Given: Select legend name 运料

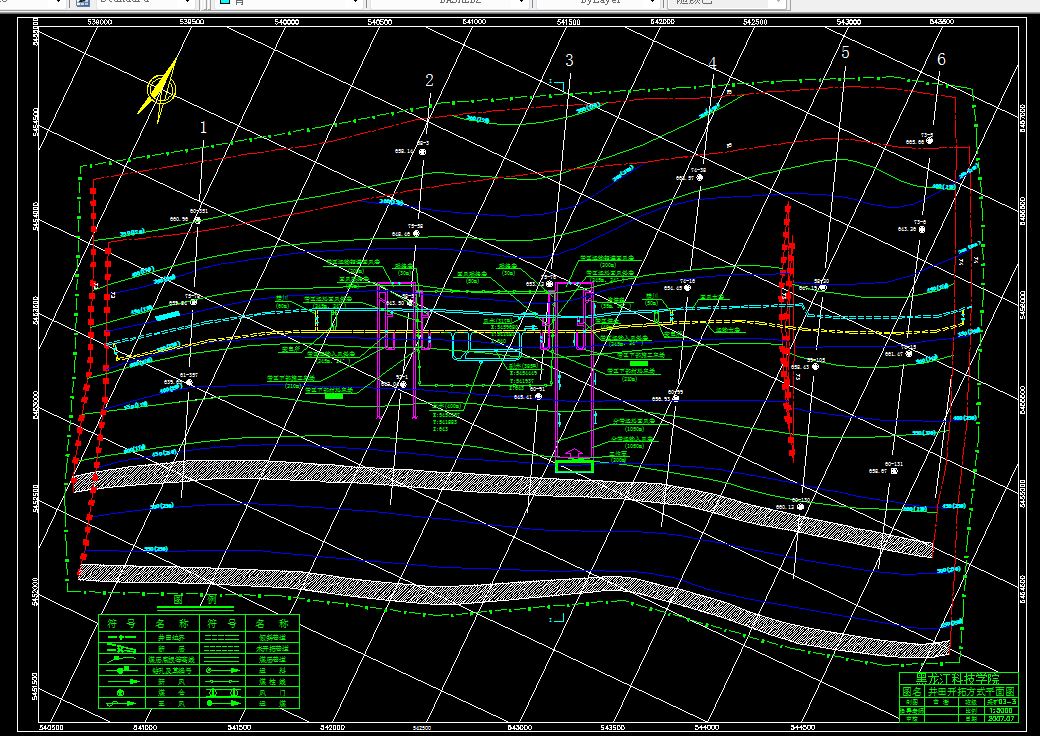Looking at the screenshot, I should [x=272, y=670].
